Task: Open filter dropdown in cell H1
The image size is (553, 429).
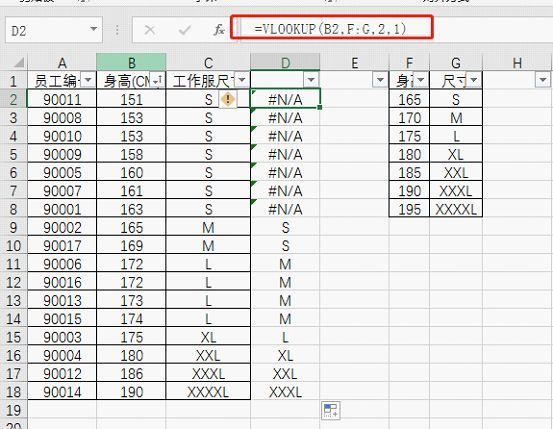Action: 542,80
